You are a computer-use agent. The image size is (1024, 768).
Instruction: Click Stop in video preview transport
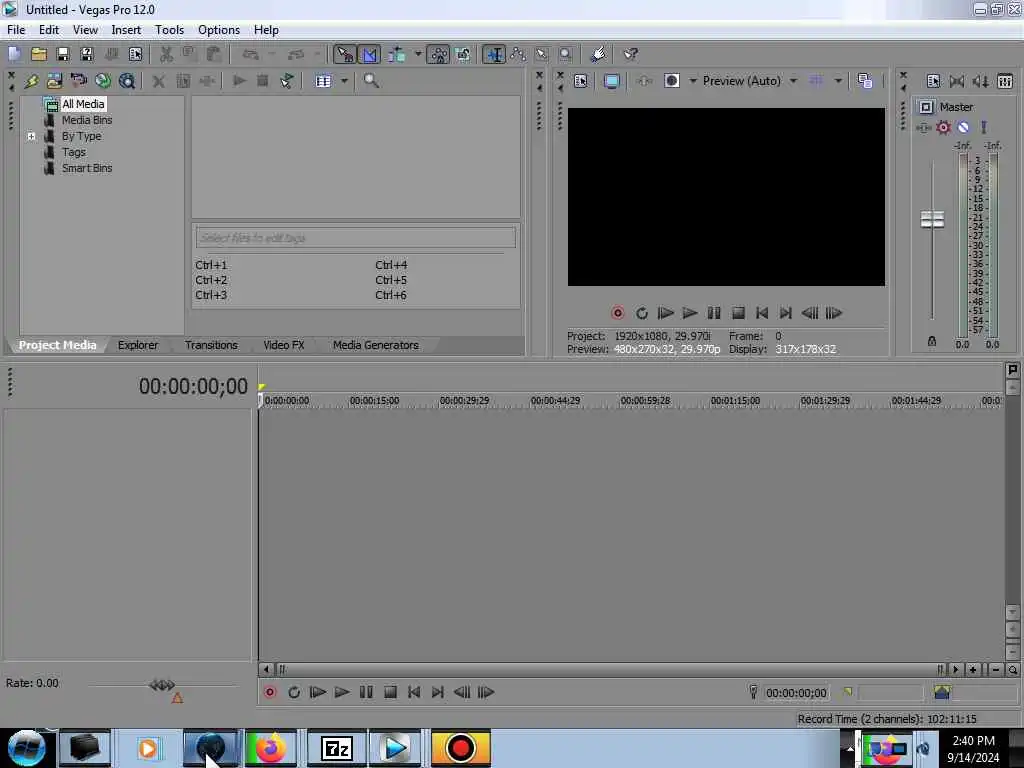(738, 313)
